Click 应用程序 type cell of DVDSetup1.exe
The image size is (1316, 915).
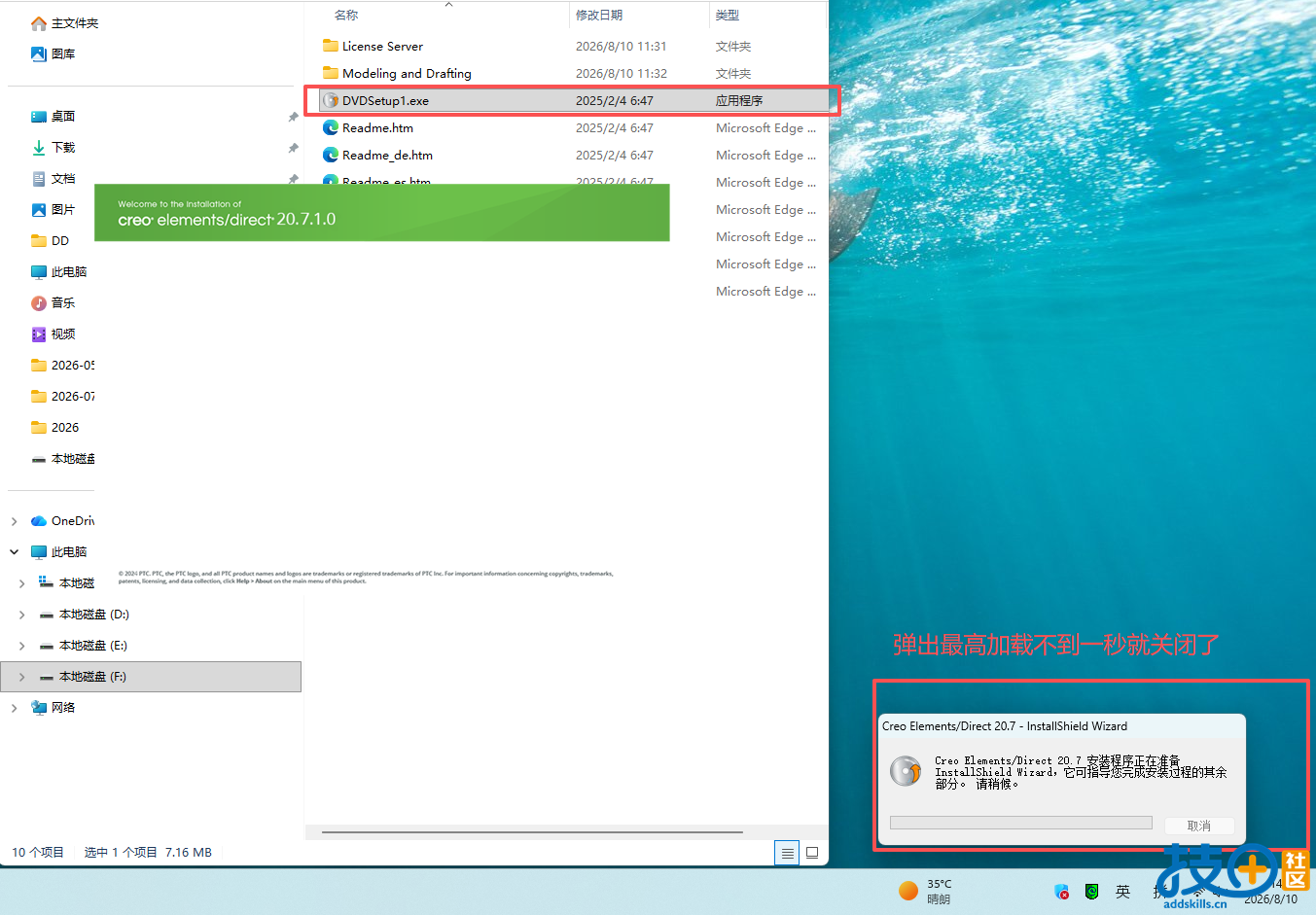click(739, 100)
